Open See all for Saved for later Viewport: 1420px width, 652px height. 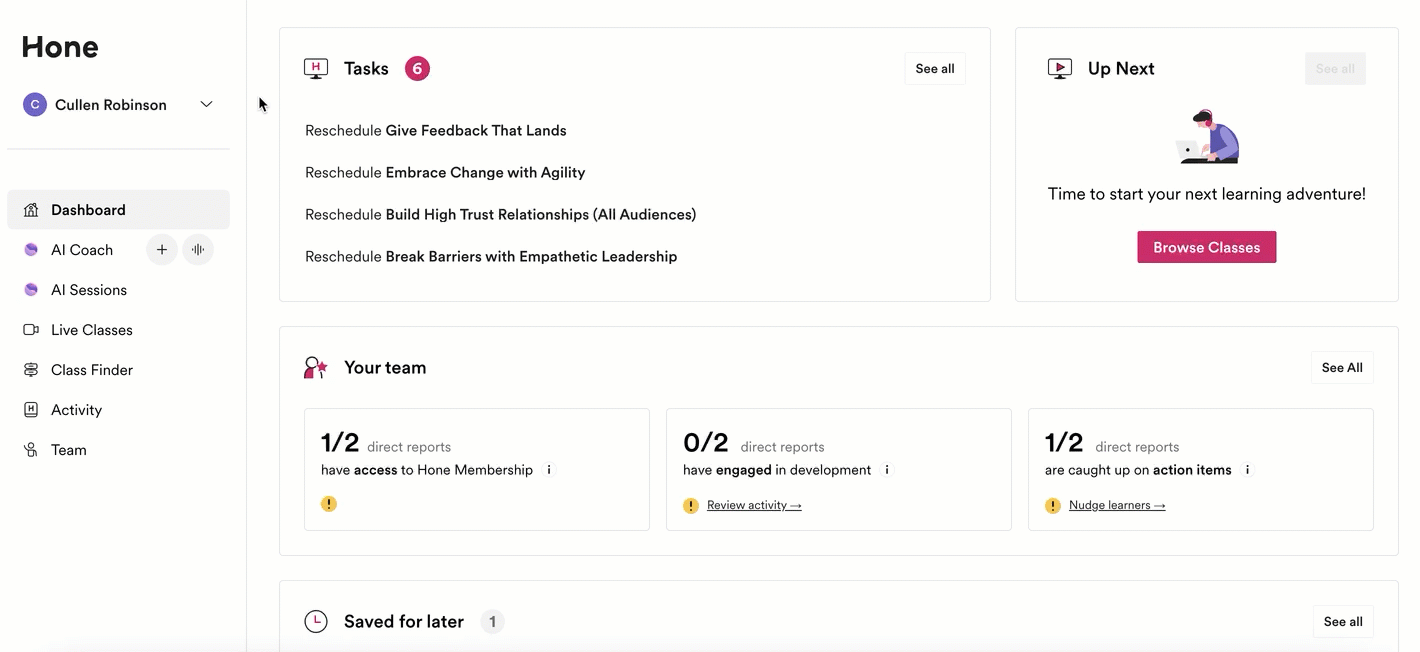pyautogui.click(x=1342, y=622)
